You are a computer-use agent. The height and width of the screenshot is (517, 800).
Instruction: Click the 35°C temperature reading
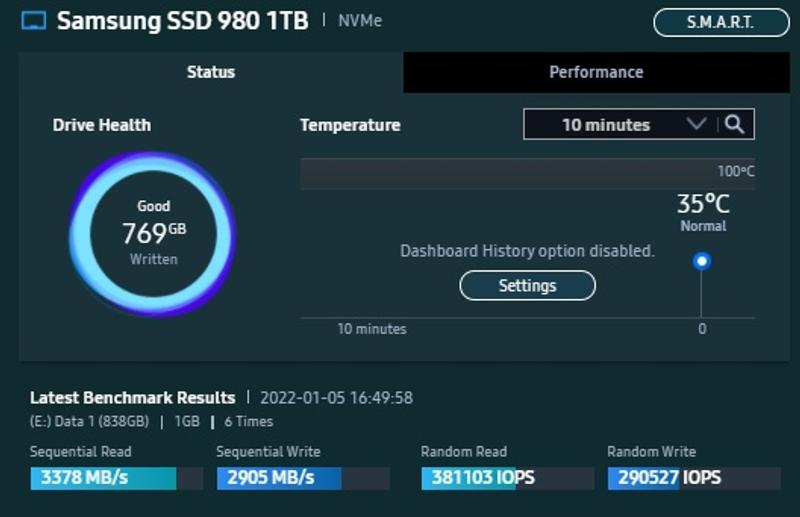[x=703, y=204]
